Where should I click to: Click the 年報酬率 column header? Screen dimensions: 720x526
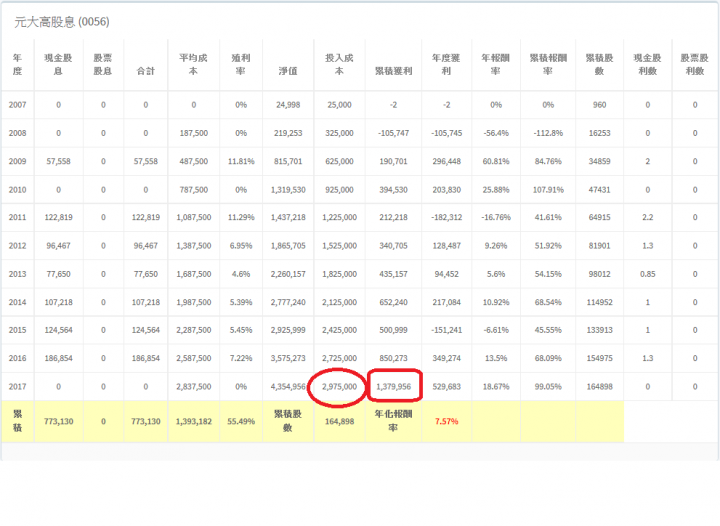[x=495, y=64]
